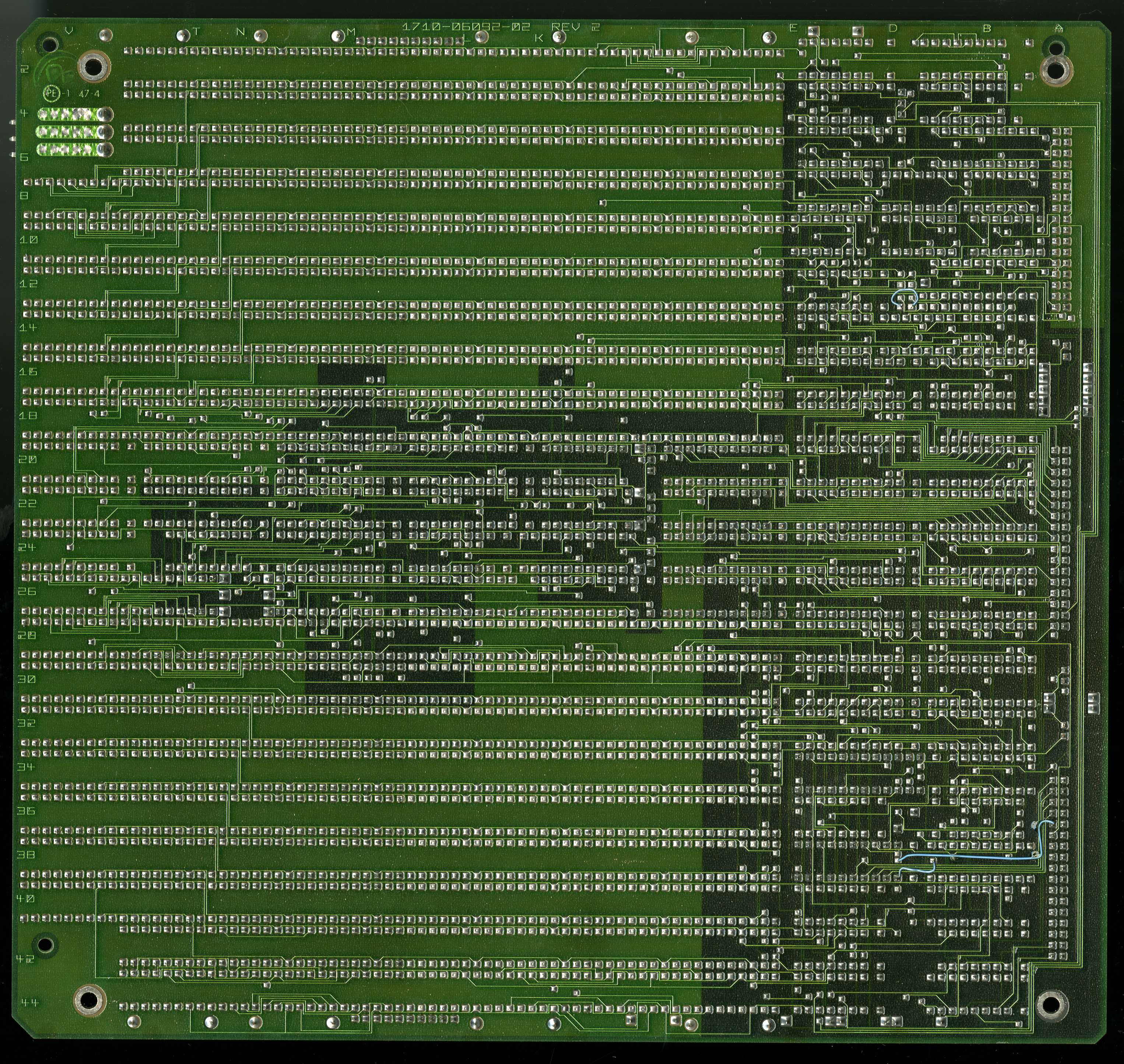This screenshot has height=1064, width=1124.
Task: Click the column letter T
Action: [196, 32]
